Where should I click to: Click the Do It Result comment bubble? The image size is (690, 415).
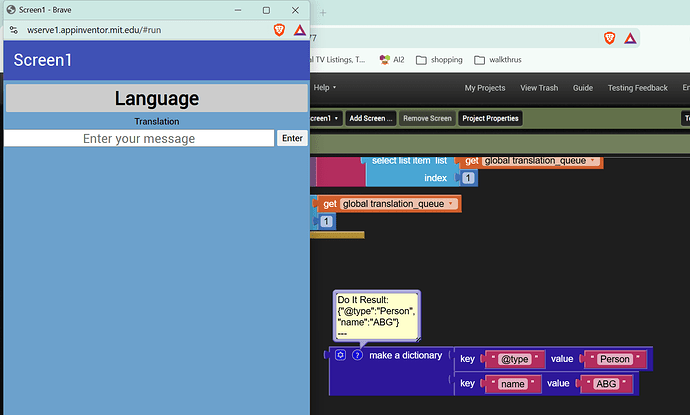[376, 316]
